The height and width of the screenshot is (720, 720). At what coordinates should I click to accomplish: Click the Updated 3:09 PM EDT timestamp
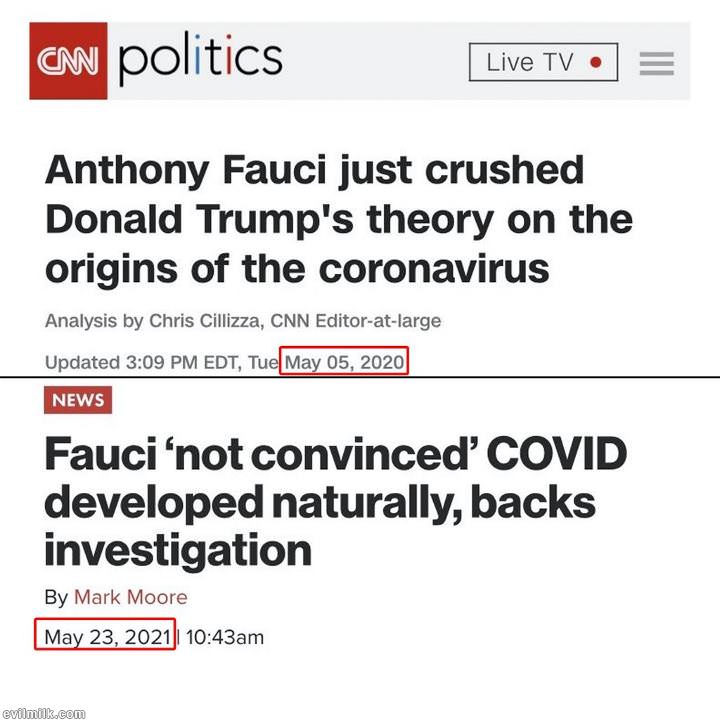pos(162,361)
